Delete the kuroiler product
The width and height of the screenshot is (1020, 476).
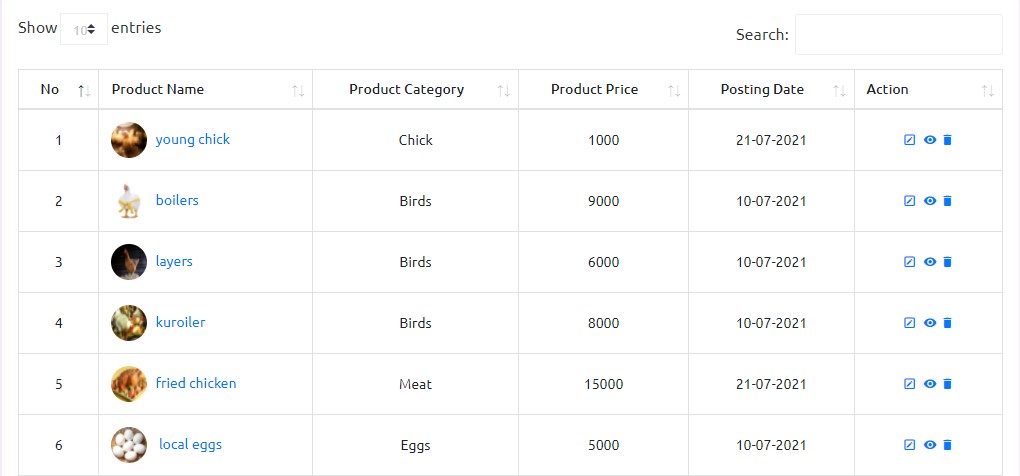pos(948,323)
